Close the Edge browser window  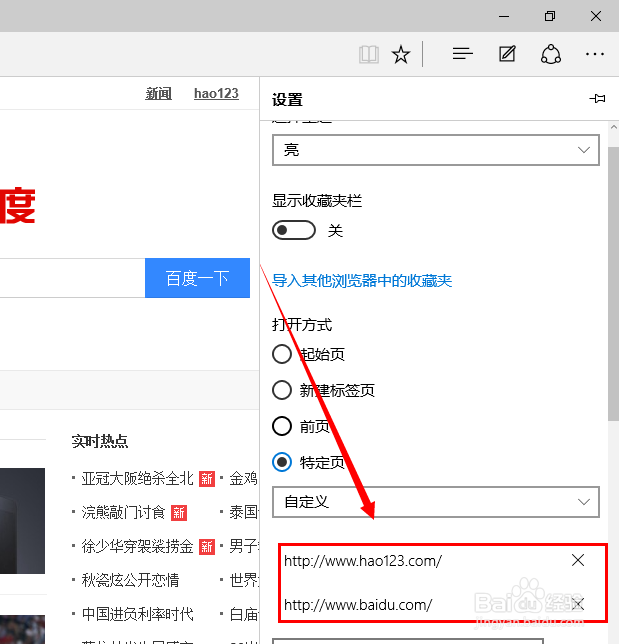click(x=596, y=16)
